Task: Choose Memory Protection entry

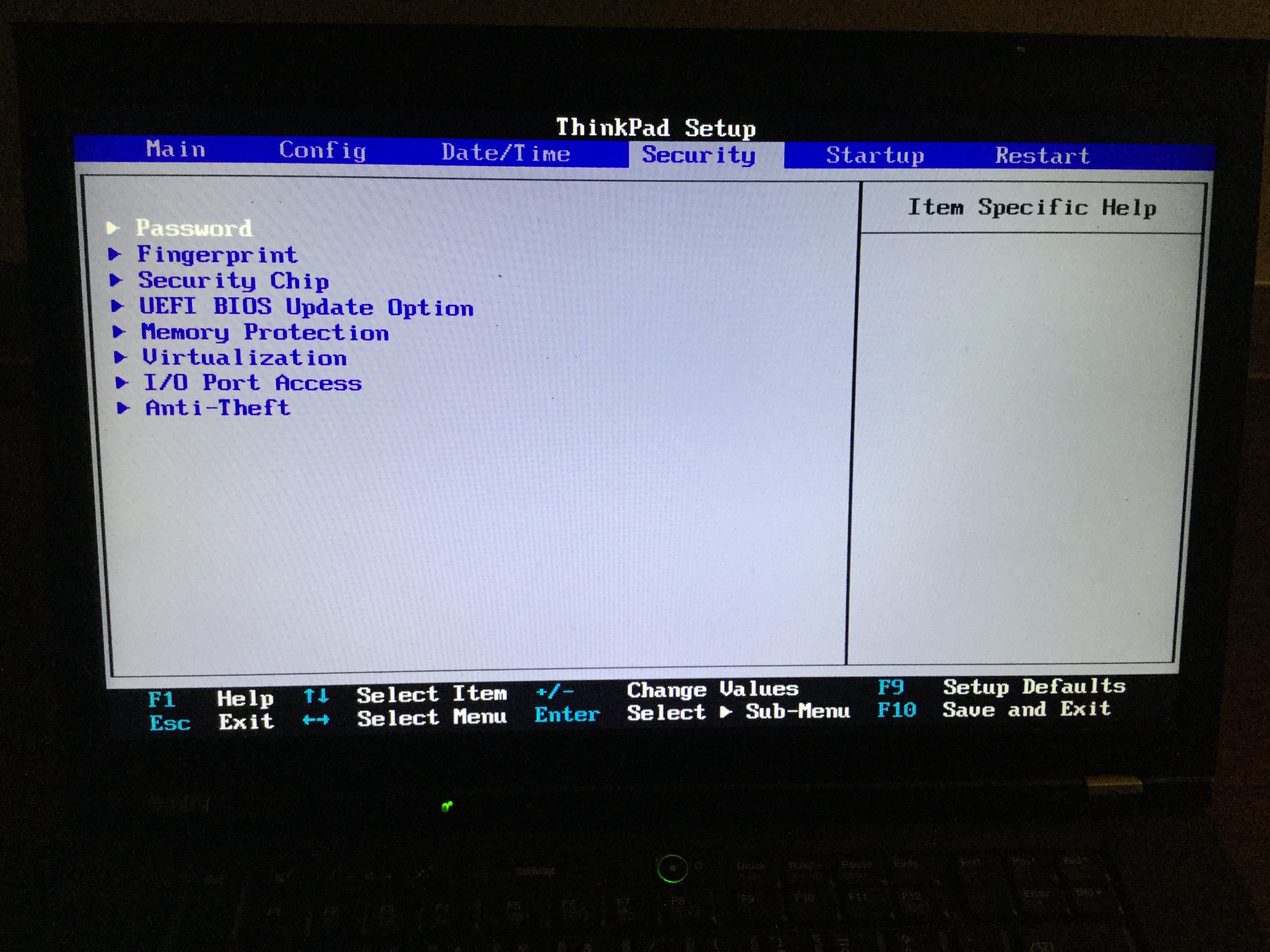Action: coord(265,332)
